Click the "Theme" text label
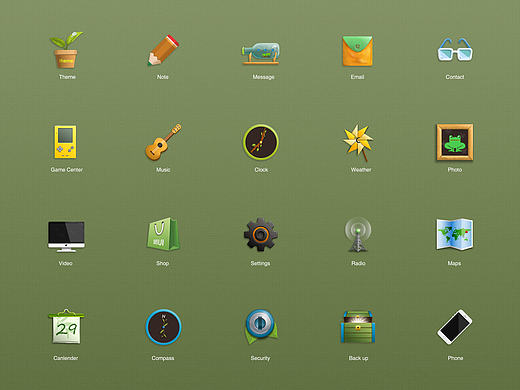The width and height of the screenshot is (520, 390). (x=67, y=77)
